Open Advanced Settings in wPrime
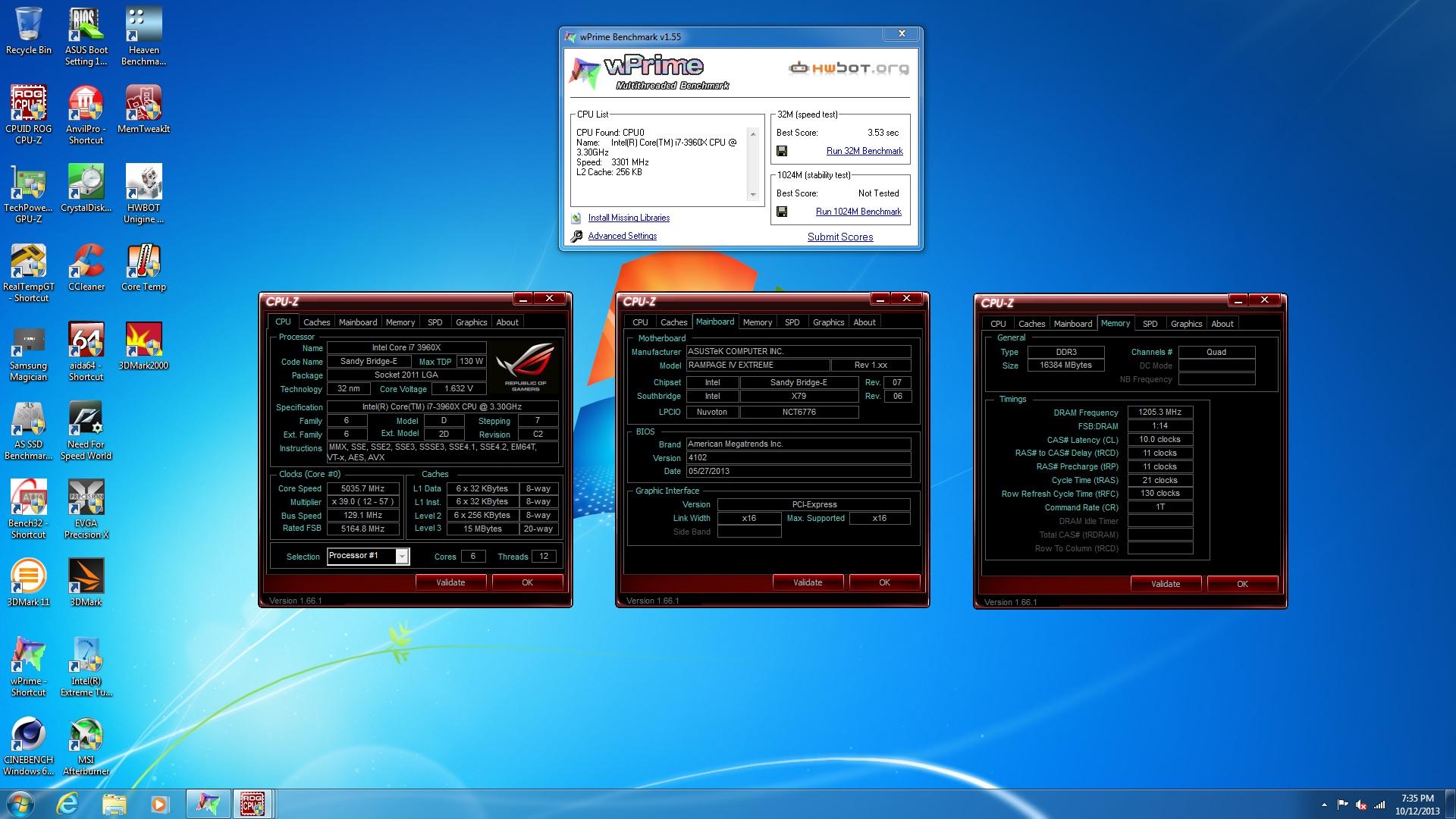1456x819 pixels. [623, 236]
